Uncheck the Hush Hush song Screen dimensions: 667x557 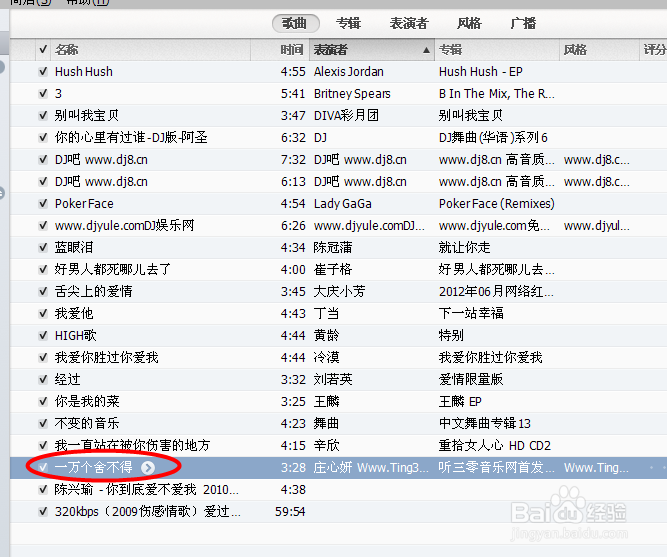tap(43, 71)
